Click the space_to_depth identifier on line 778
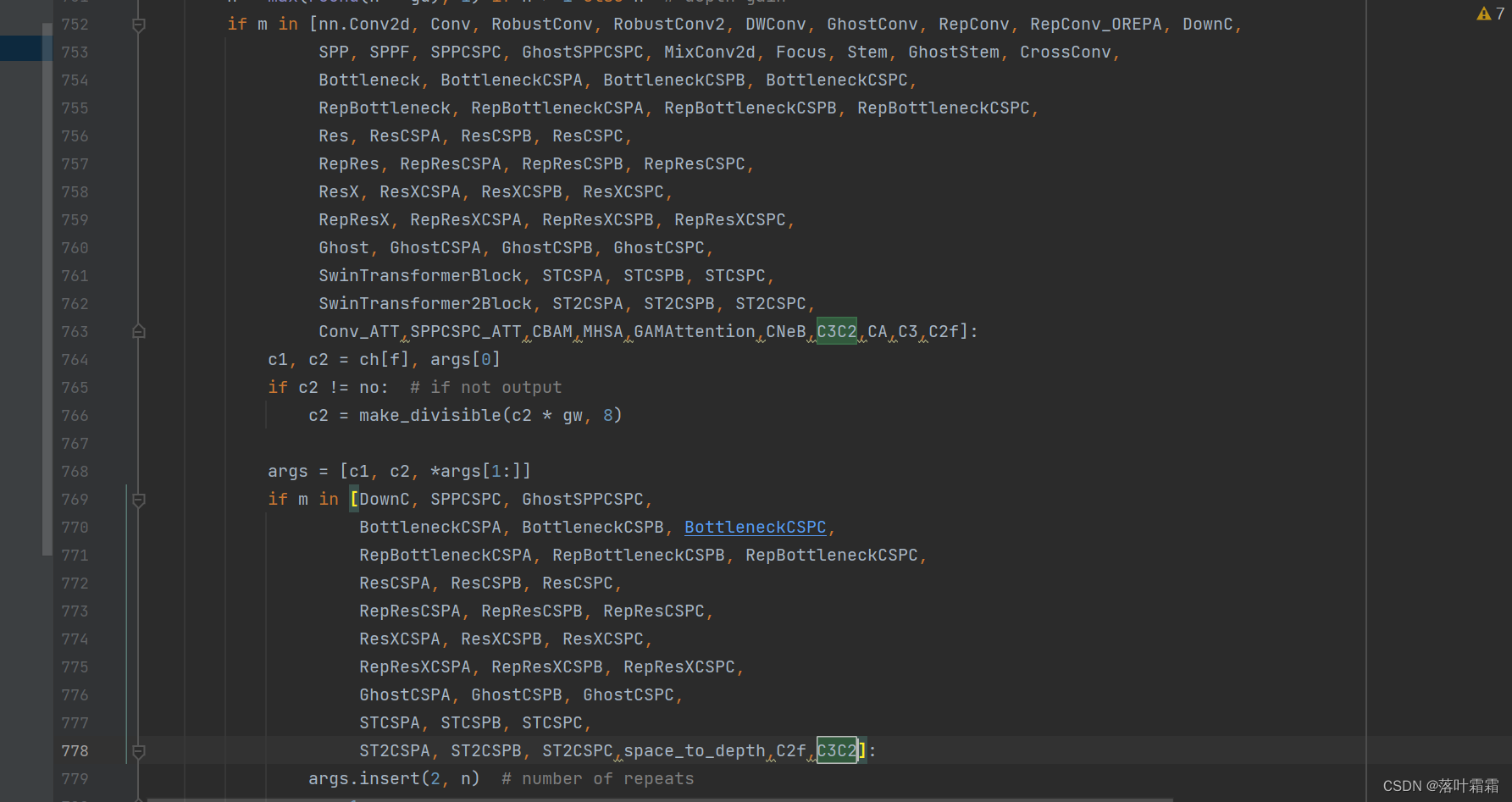This screenshot has width=1512, height=802. point(695,750)
